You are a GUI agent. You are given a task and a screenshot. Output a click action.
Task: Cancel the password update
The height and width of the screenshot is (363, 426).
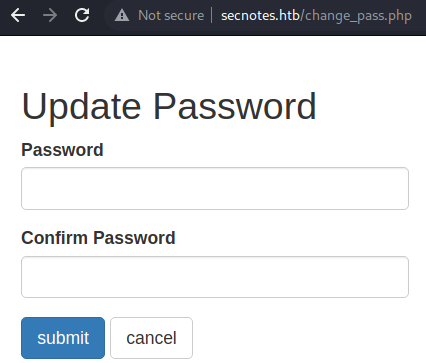pyautogui.click(x=151, y=338)
